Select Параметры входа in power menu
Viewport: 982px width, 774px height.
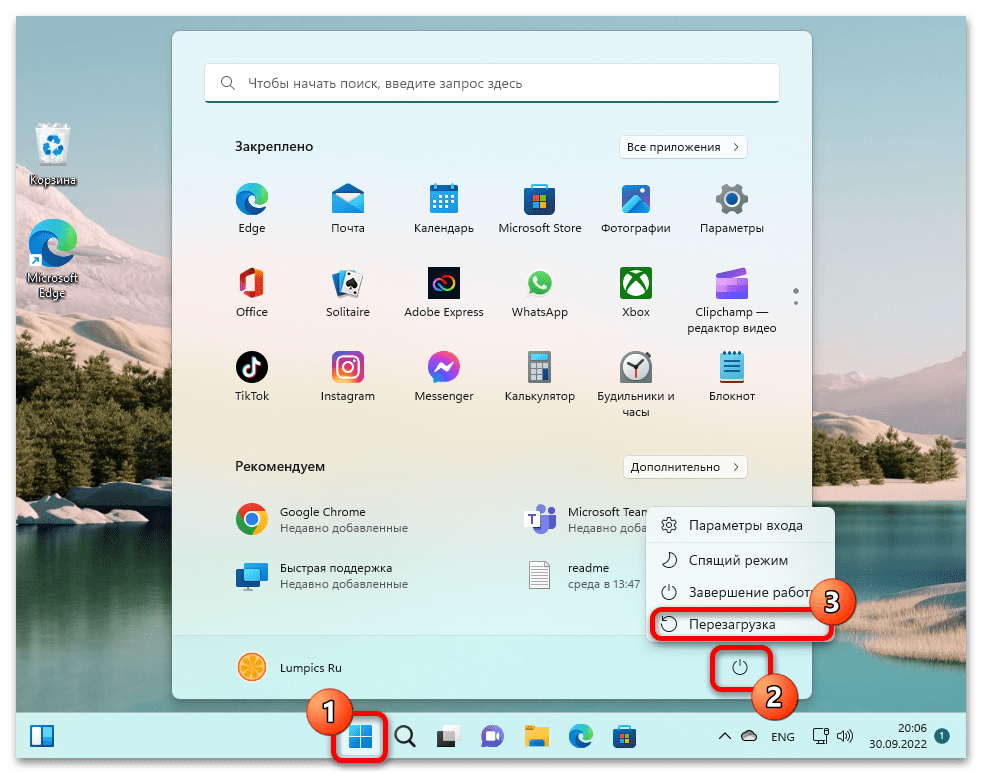(740, 525)
